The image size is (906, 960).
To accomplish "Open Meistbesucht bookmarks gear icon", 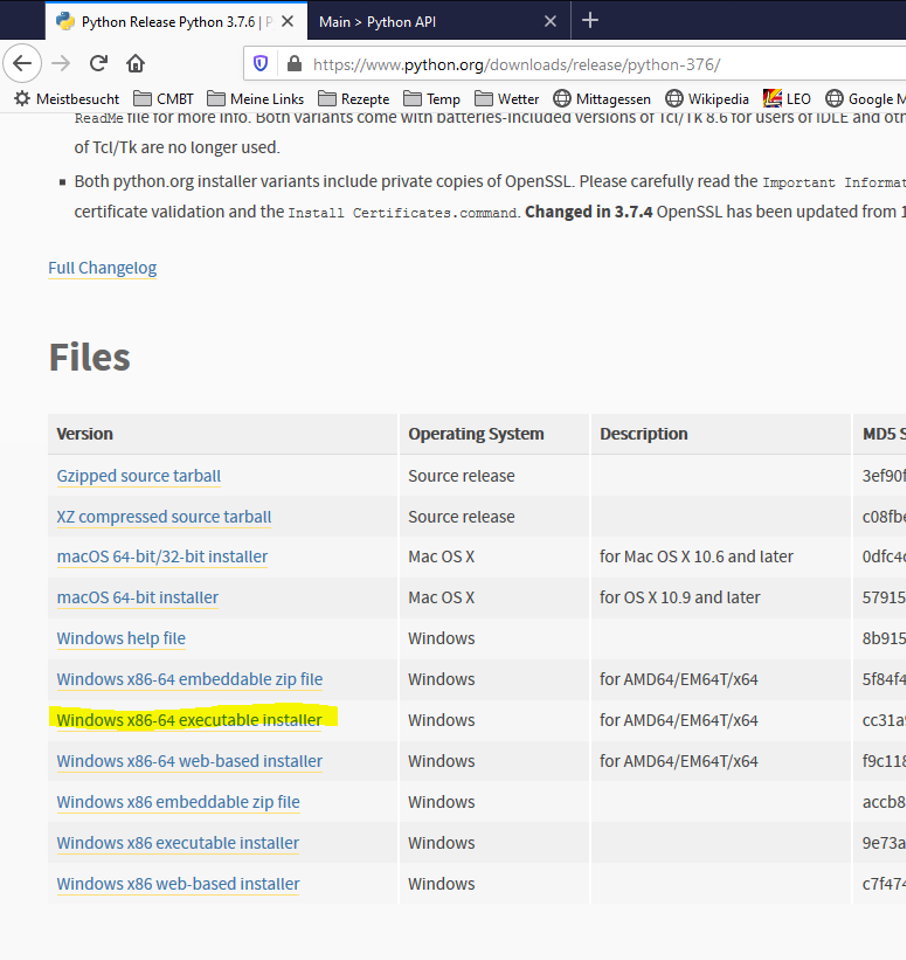I will pyautogui.click(x=21, y=98).
